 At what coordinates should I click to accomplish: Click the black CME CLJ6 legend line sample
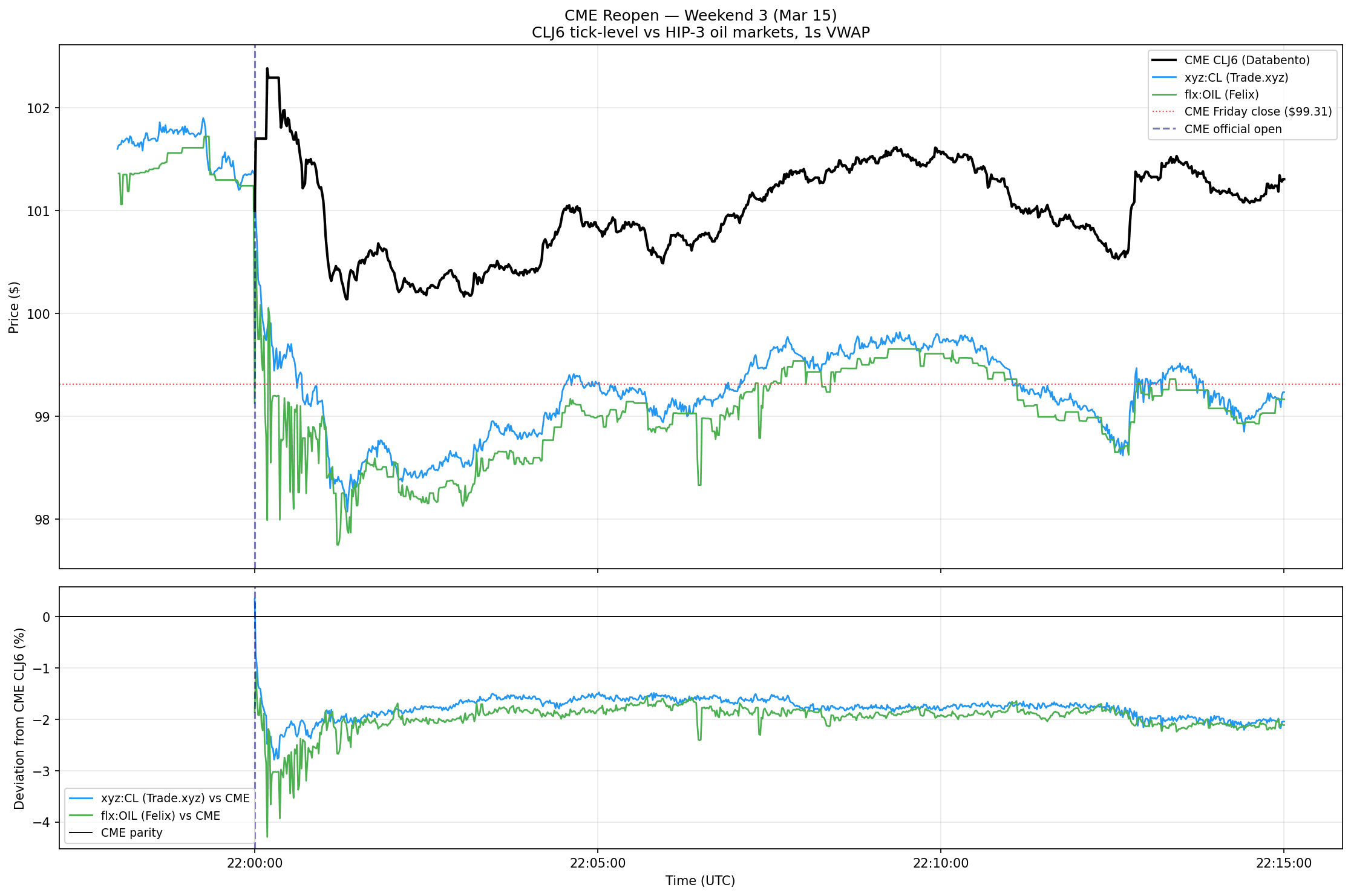(1163, 60)
